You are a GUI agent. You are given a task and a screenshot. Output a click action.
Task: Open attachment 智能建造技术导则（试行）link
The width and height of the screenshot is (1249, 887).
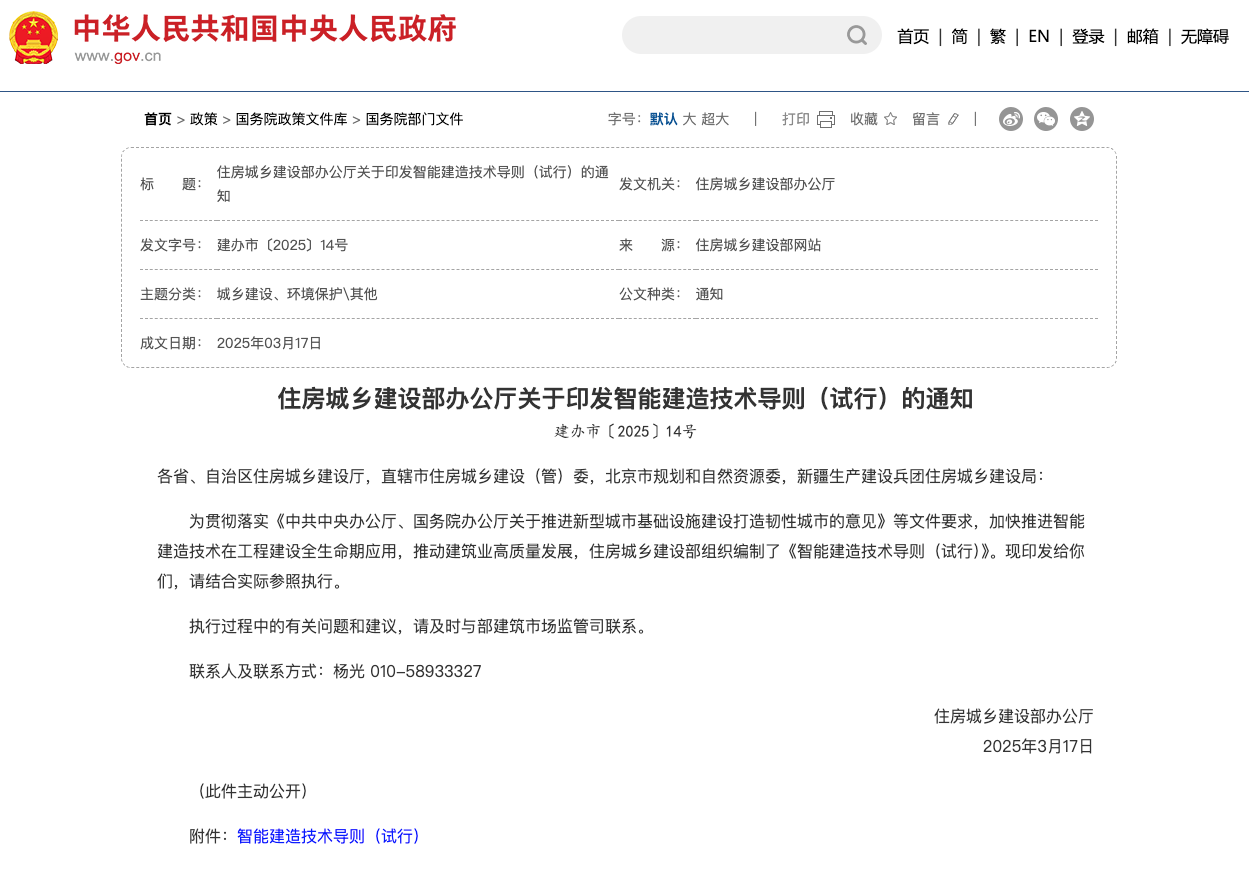coord(328,836)
